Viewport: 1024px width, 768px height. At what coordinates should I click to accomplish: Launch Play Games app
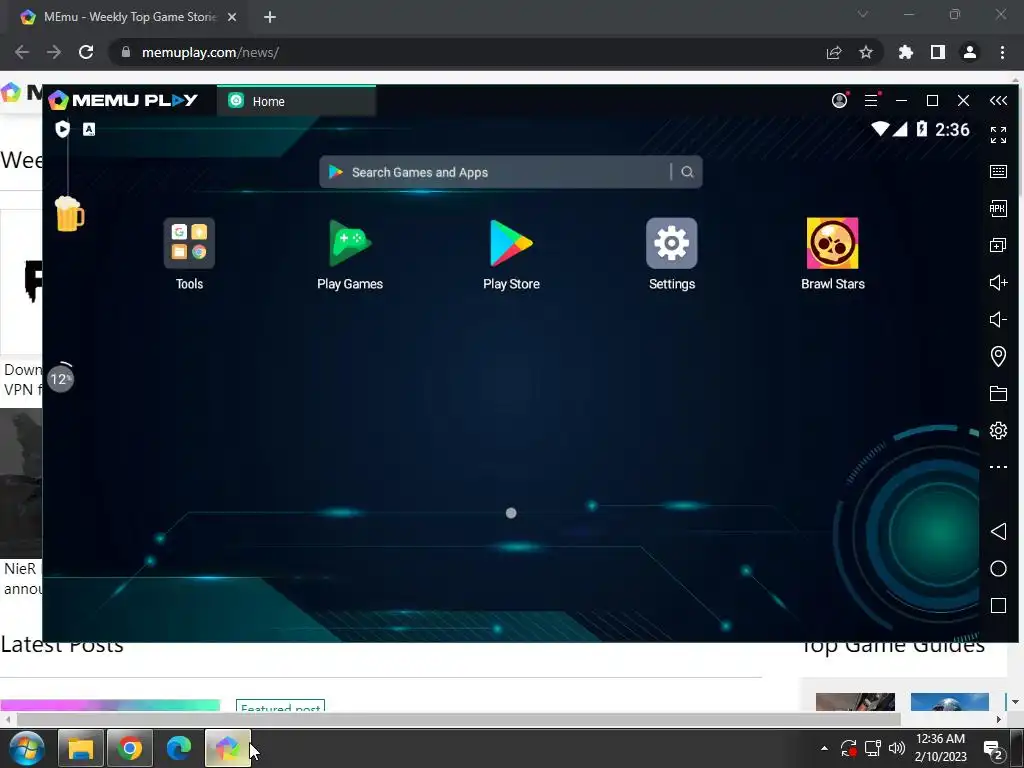coord(350,254)
